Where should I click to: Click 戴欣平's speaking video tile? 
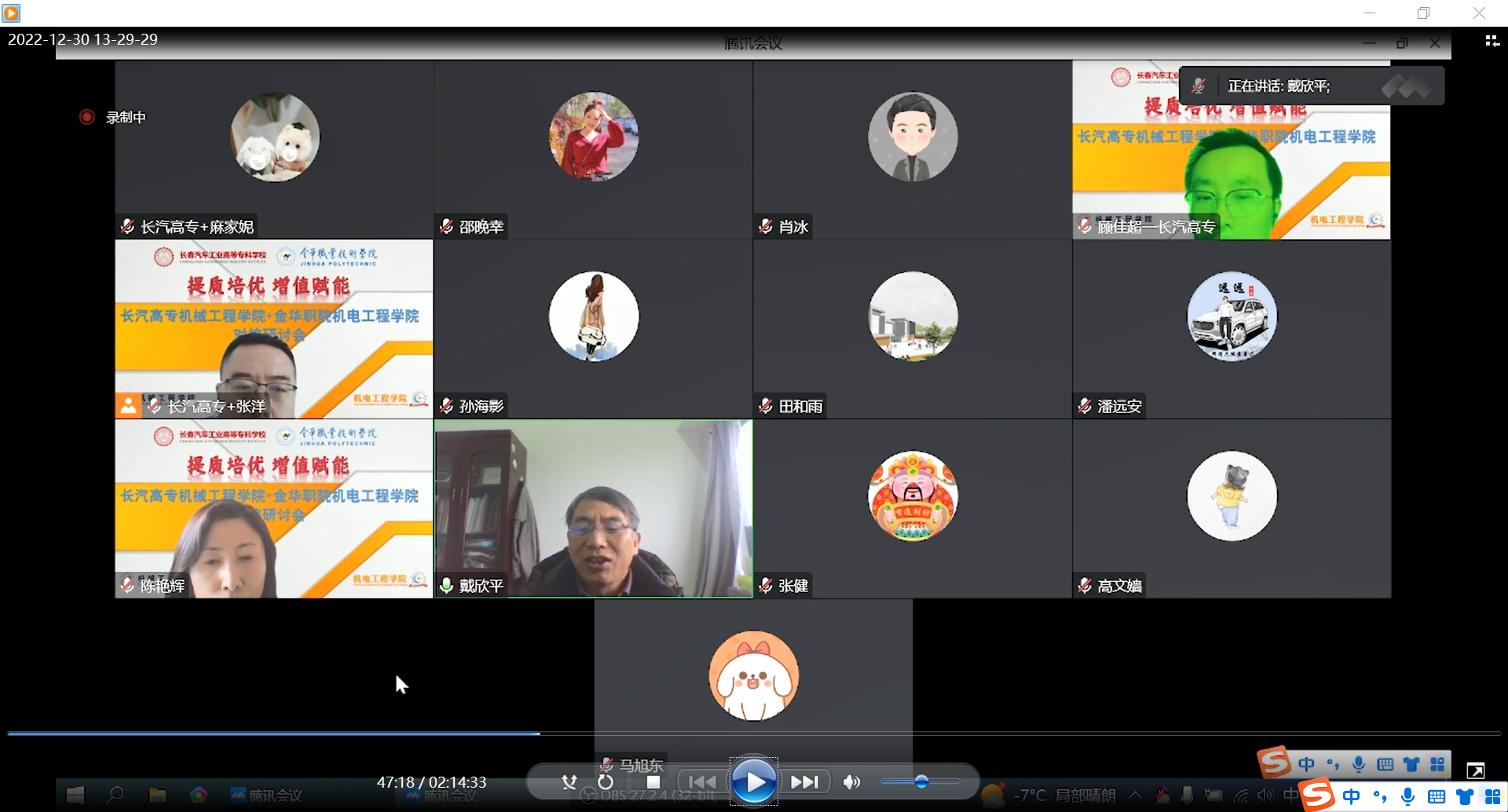point(593,508)
